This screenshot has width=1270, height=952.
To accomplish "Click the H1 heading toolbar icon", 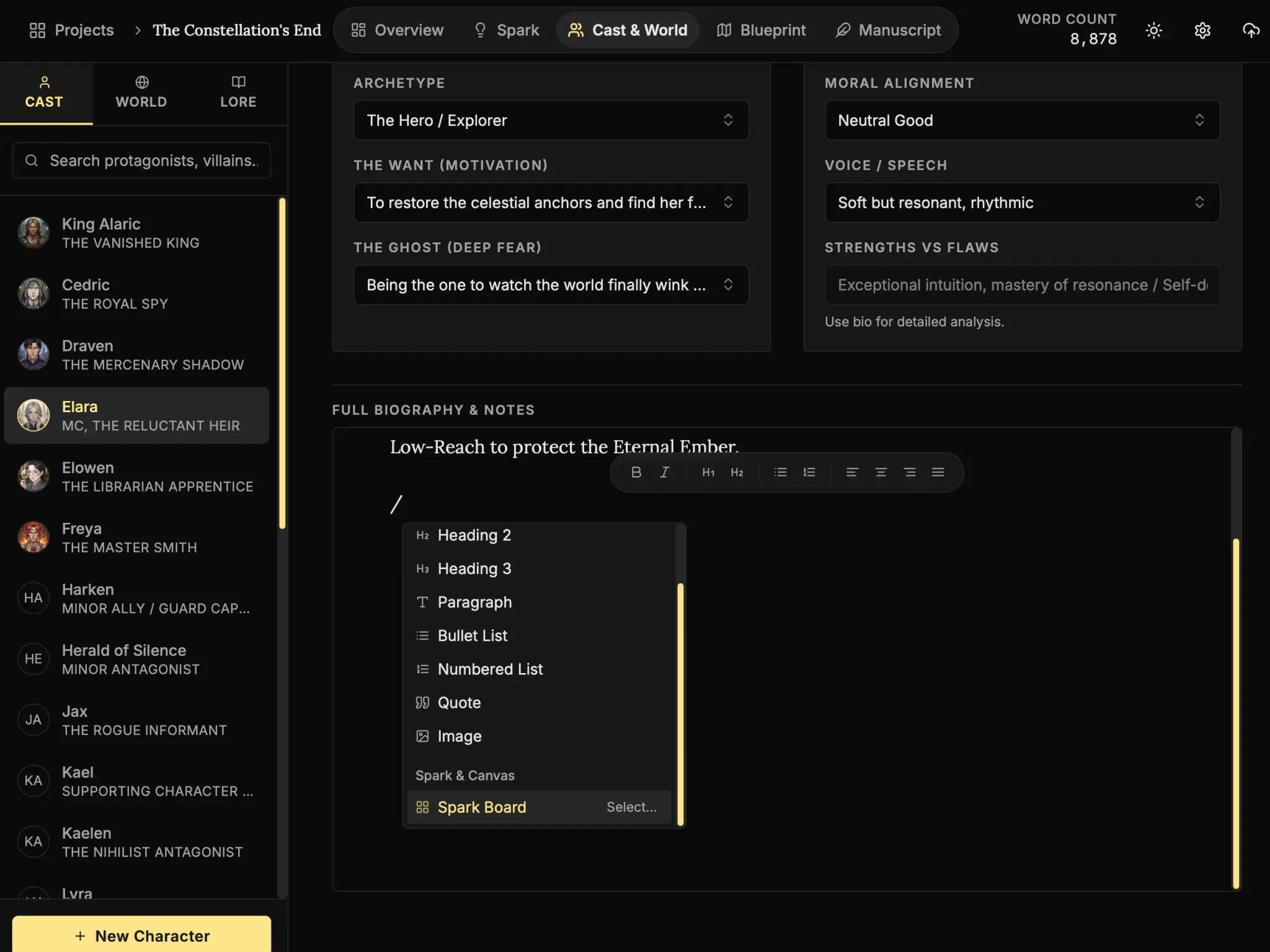I will (708, 472).
